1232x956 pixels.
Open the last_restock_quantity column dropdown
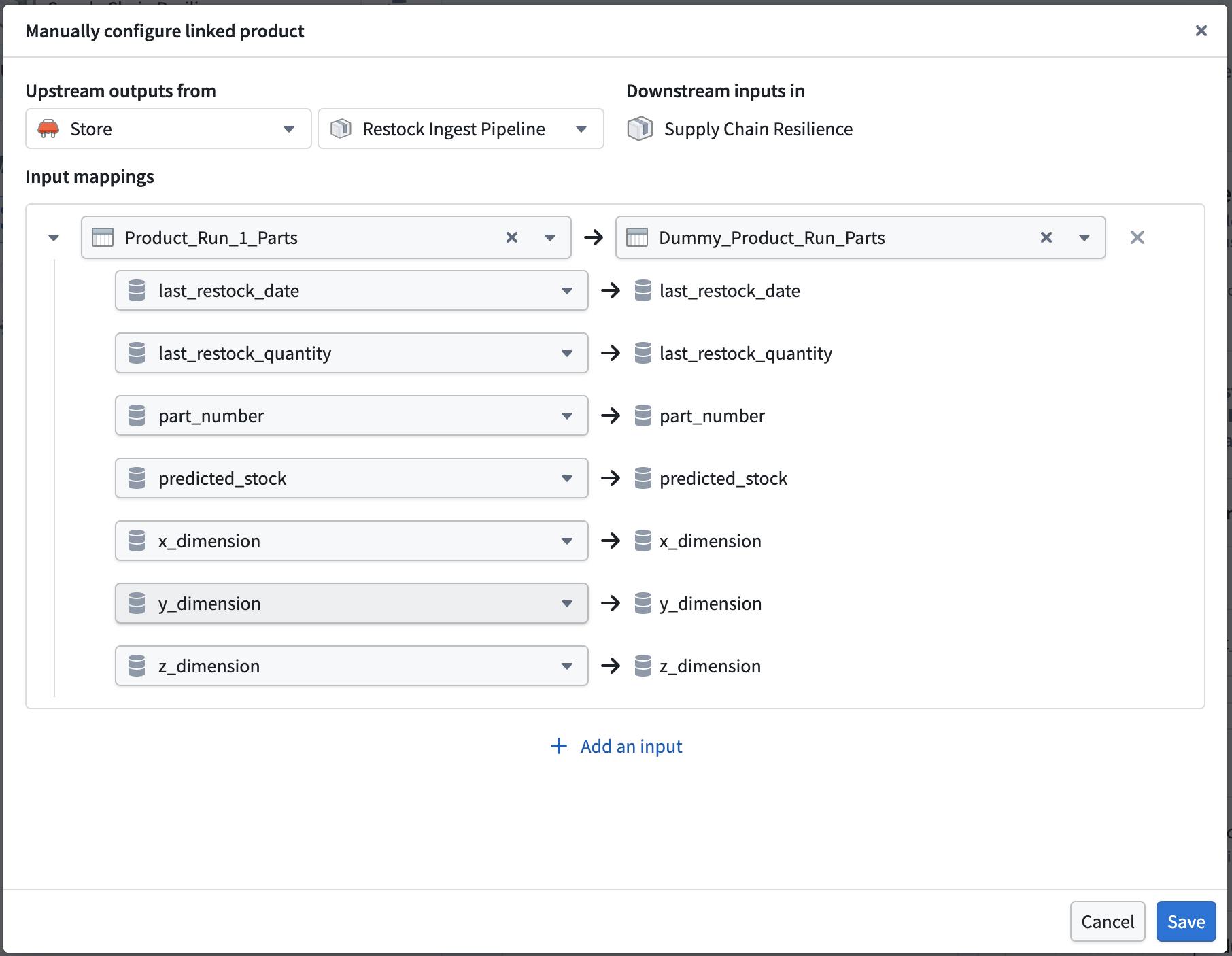point(352,353)
